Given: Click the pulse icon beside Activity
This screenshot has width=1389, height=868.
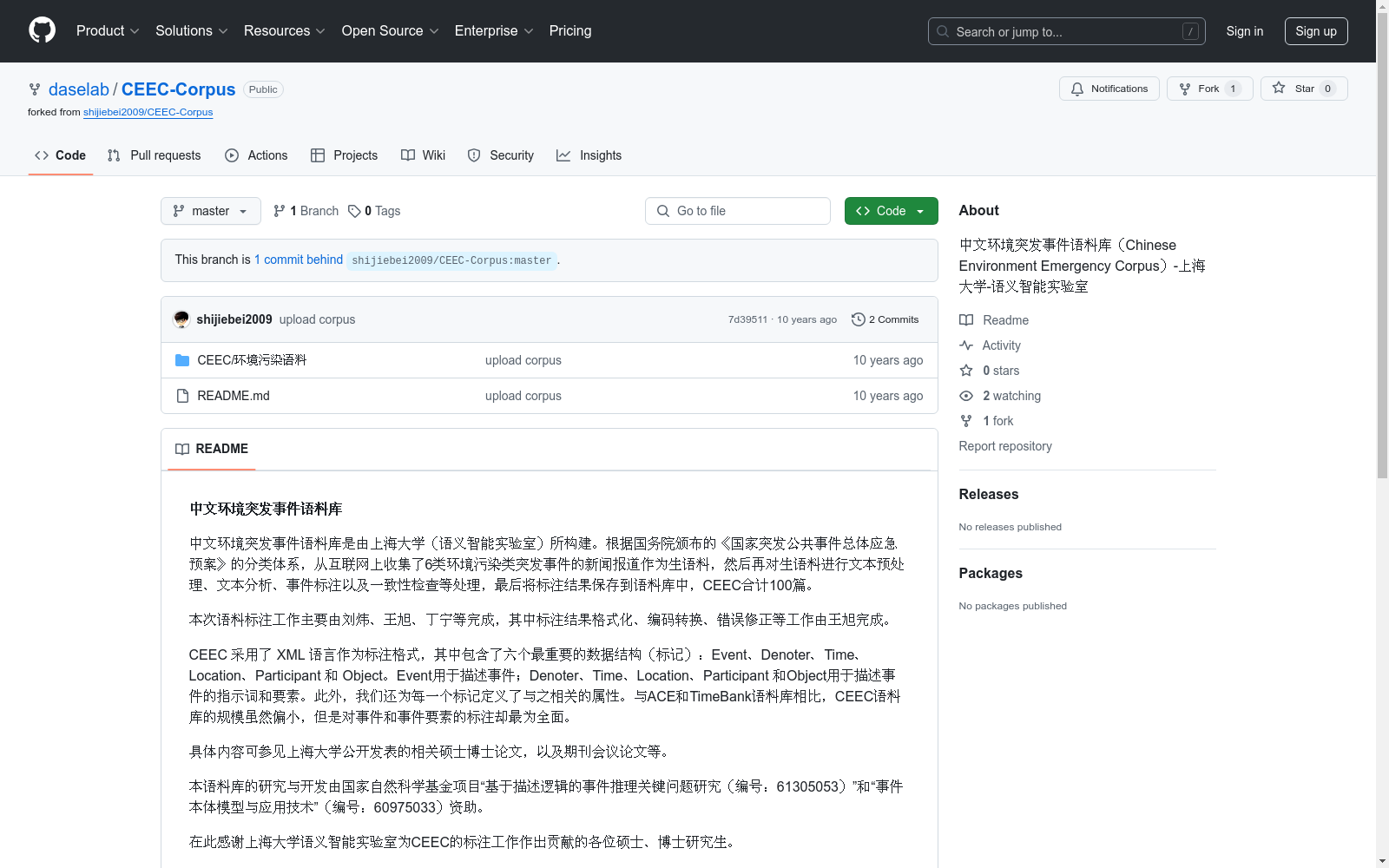Looking at the screenshot, I should point(966,345).
